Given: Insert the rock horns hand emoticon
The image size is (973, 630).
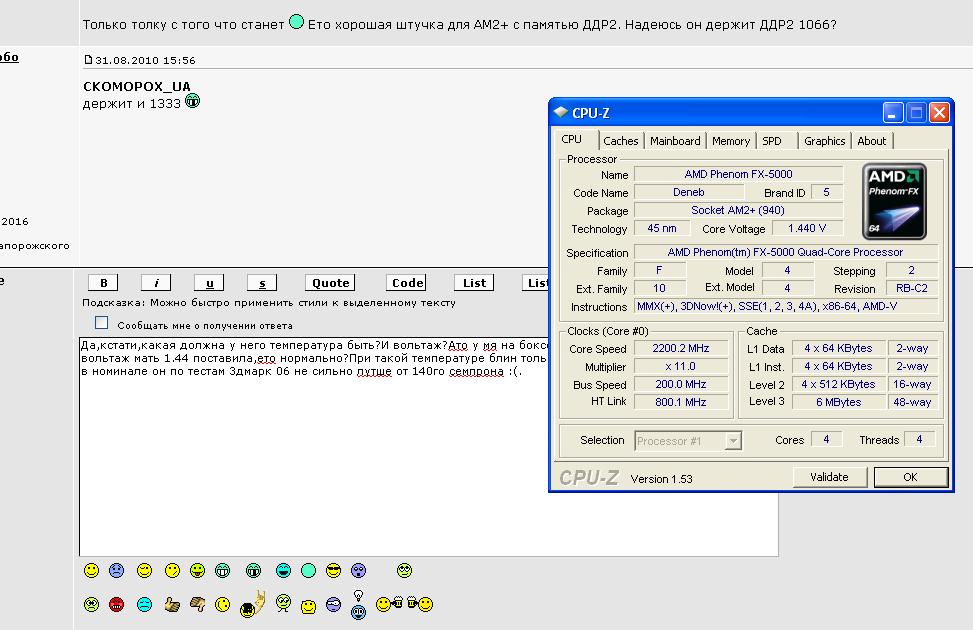Looking at the screenshot, I should tap(253, 604).
